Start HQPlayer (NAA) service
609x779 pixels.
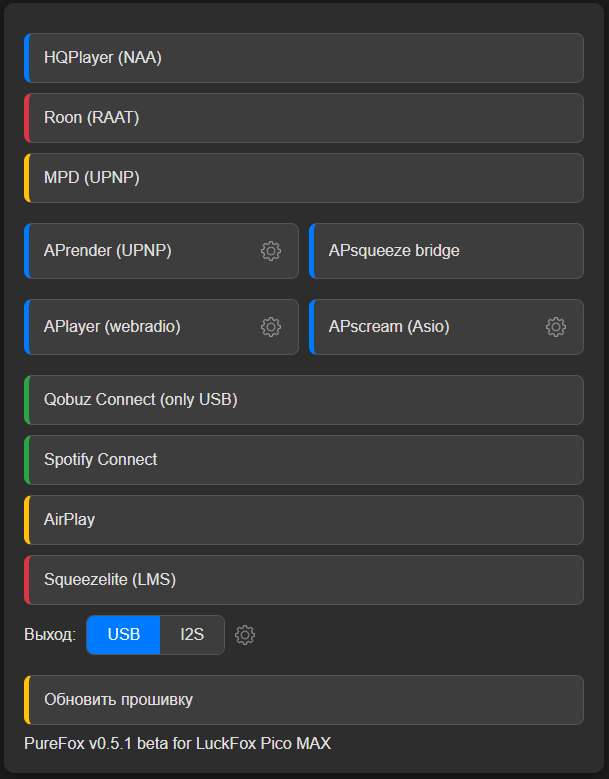click(x=304, y=58)
